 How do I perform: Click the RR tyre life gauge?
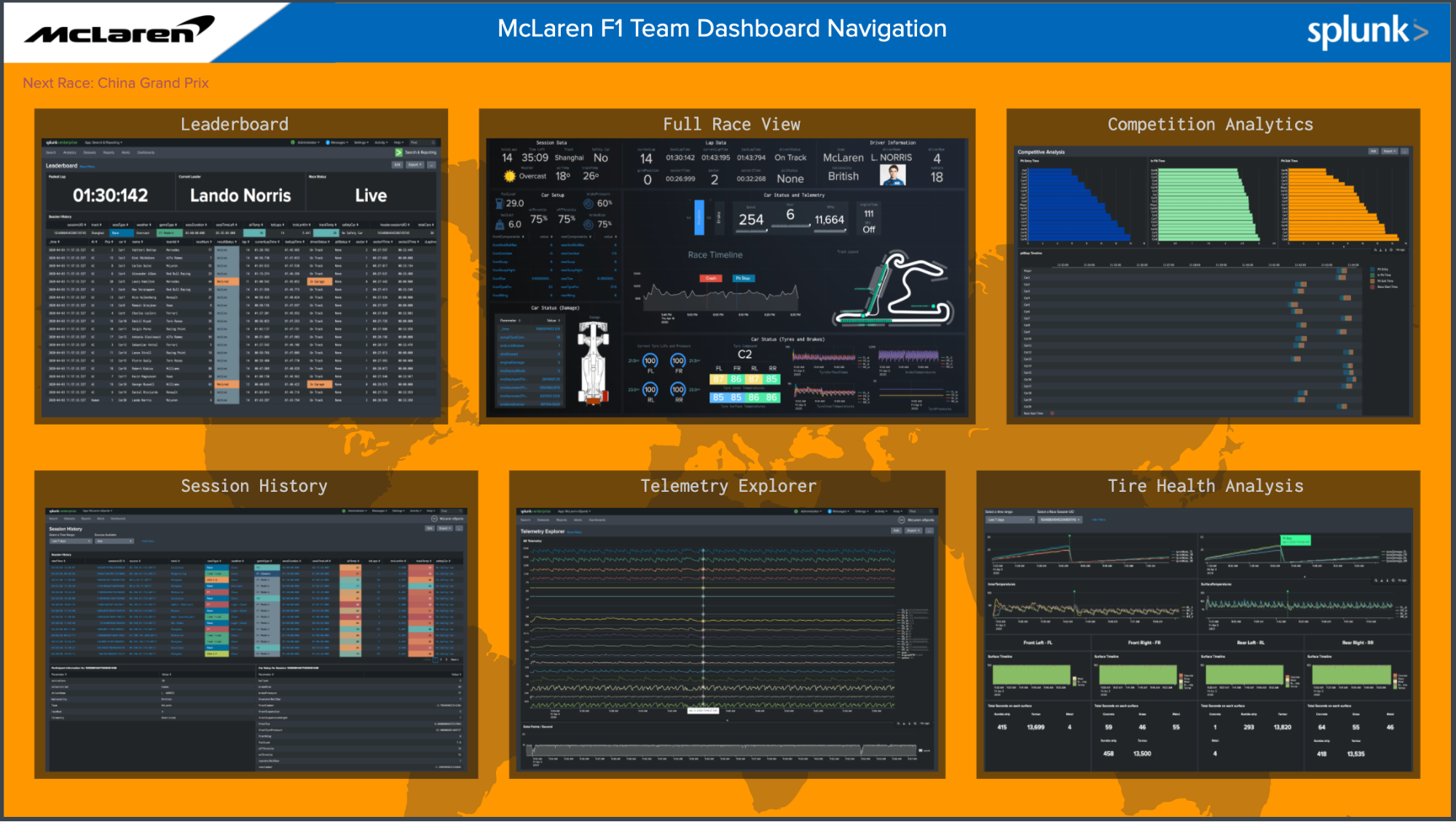tap(678, 390)
